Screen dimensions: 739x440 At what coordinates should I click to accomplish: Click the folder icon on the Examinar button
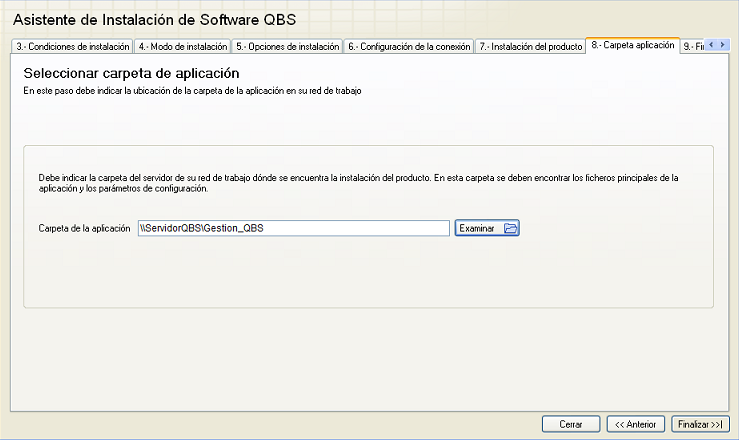(510, 228)
